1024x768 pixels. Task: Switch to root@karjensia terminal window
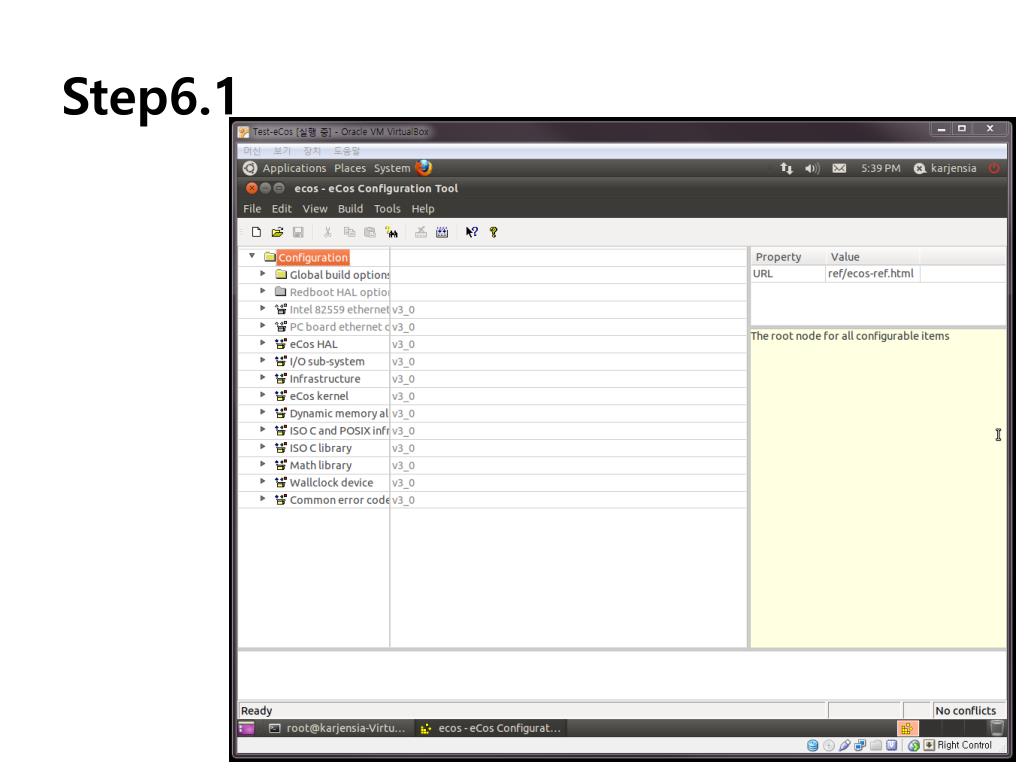tap(338, 728)
